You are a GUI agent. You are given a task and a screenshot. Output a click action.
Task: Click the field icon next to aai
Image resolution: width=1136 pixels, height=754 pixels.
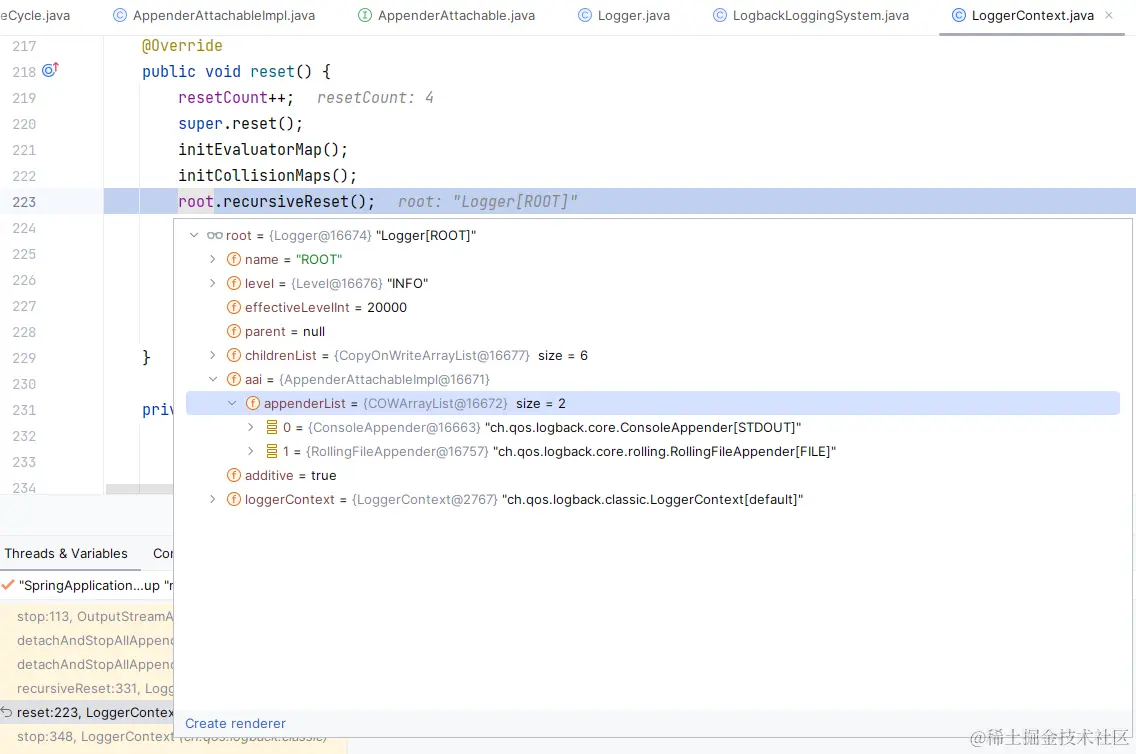(233, 379)
